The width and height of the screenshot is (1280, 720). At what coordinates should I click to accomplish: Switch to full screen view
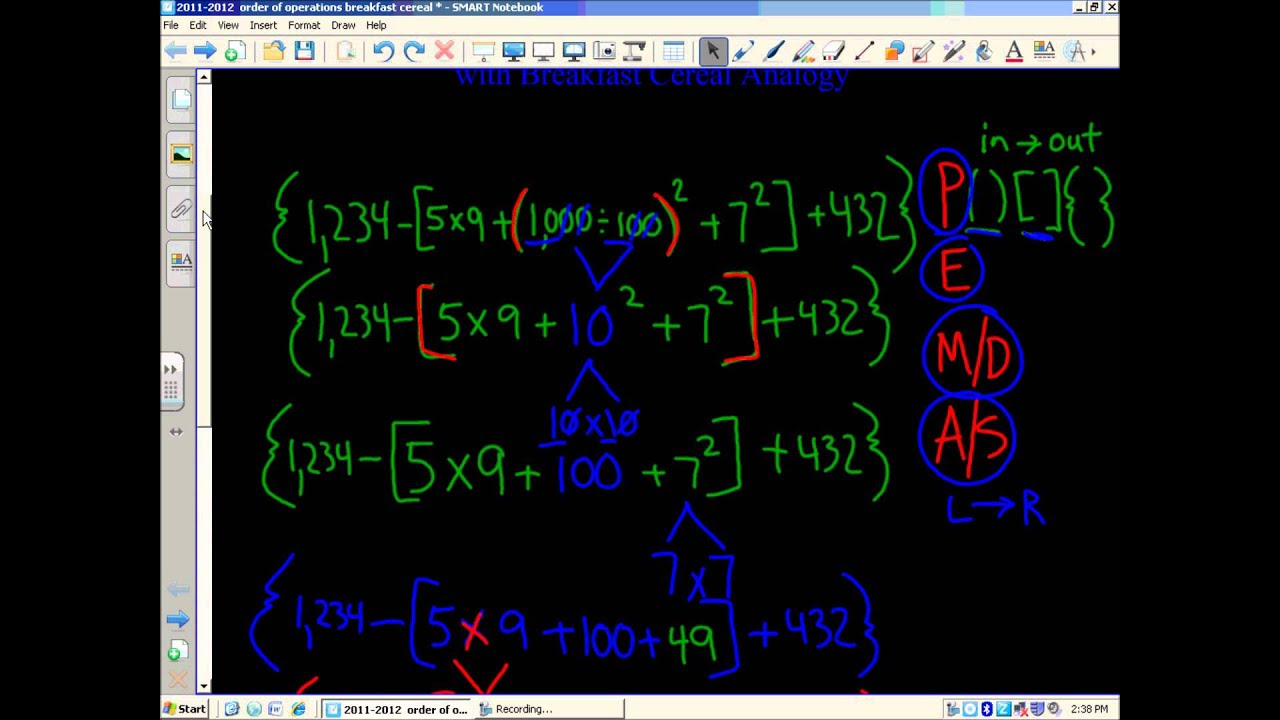[513, 51]
